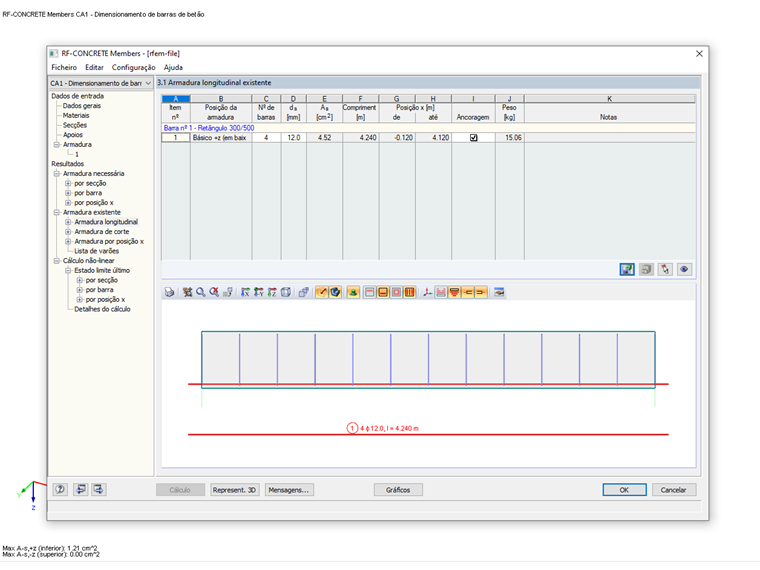Open the Configuração menu
The width and height of the screenshot is (760, 570).
(133, 67)
